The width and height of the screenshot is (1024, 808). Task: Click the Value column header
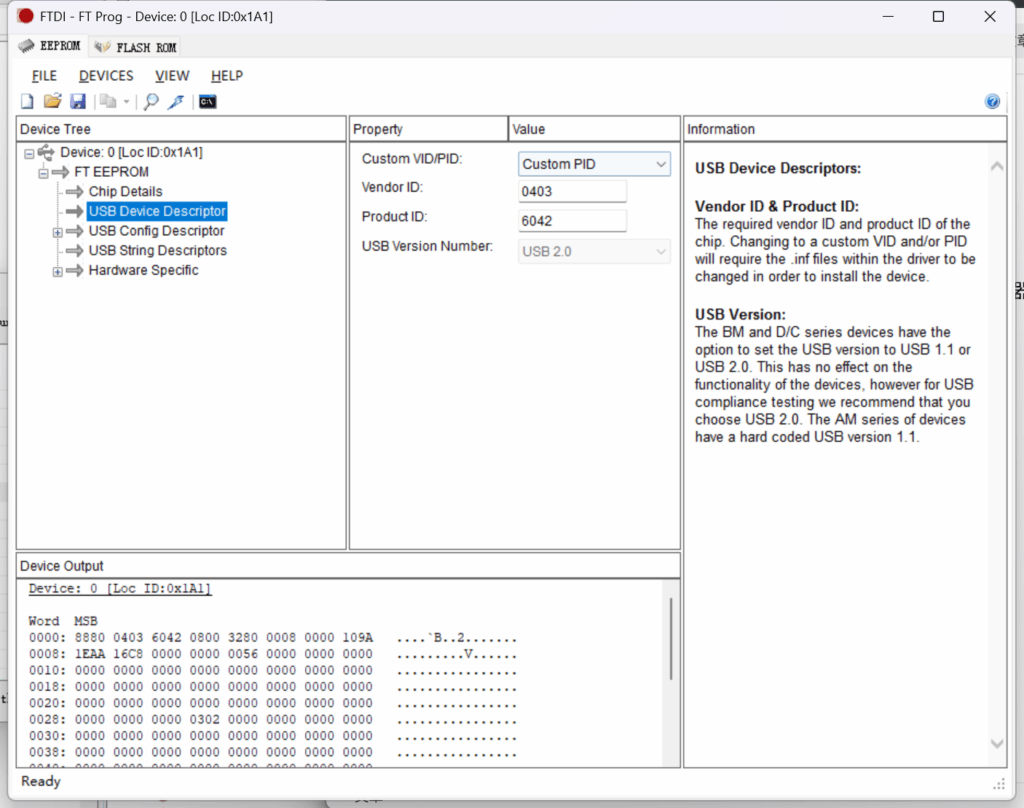(594, 129)
